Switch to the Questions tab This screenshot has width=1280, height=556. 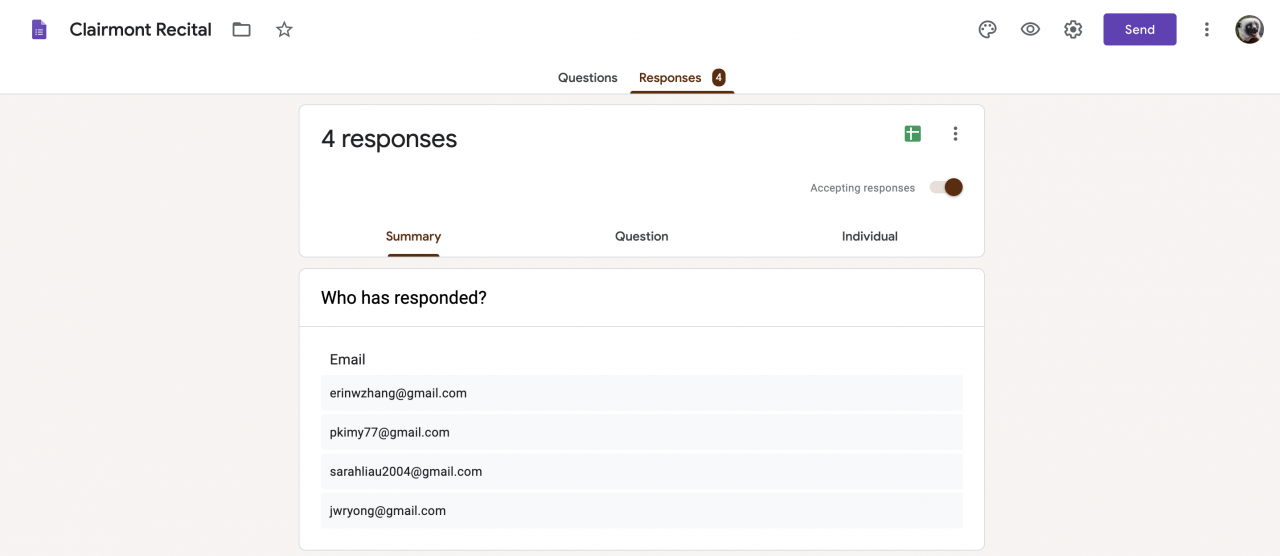(x=587, y=78)
